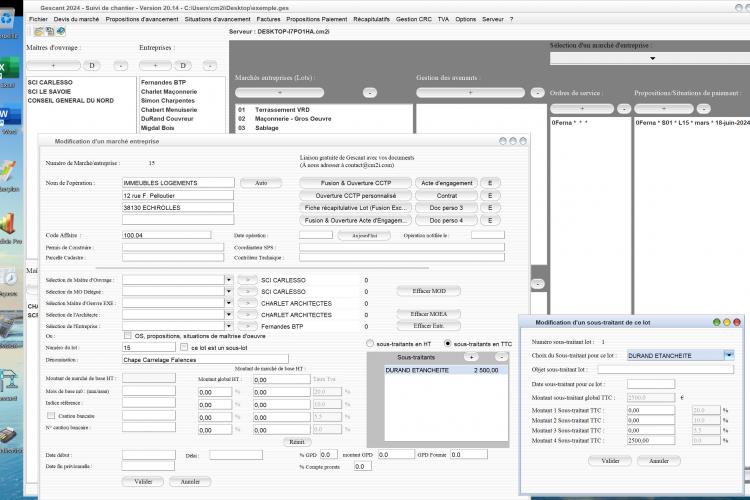Select Chabert Menuiserie in Entreprises list

coord(169,110)
